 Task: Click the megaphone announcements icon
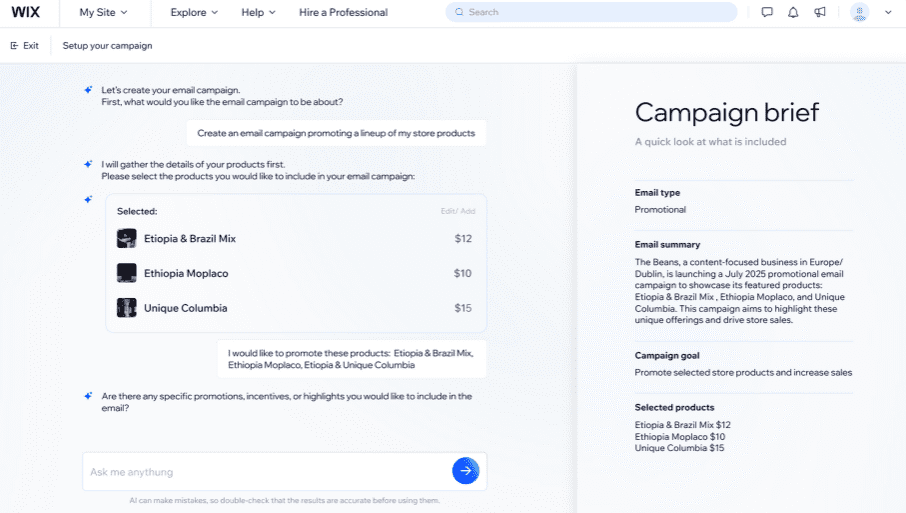point(820,13)
